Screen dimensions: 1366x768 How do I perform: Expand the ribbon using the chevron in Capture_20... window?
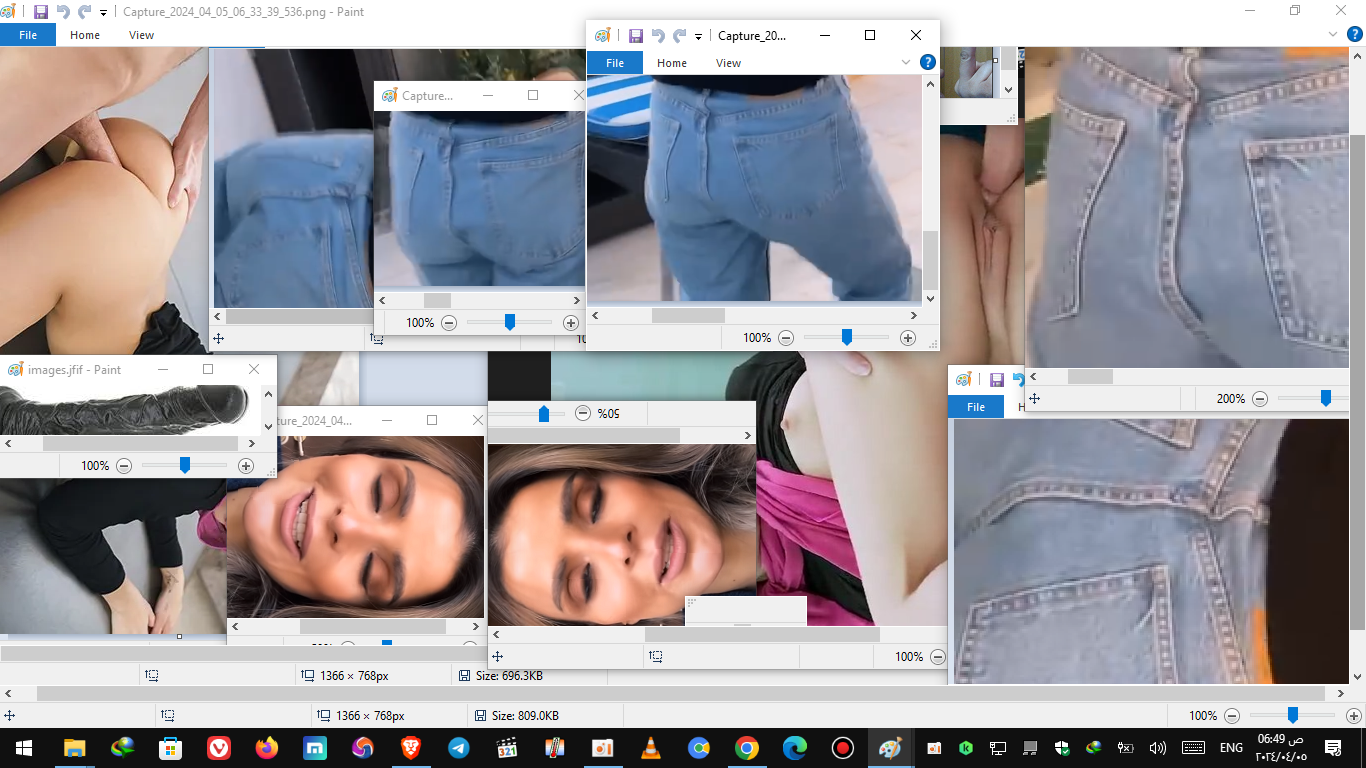pyautogui.click(x=906, y=62)
